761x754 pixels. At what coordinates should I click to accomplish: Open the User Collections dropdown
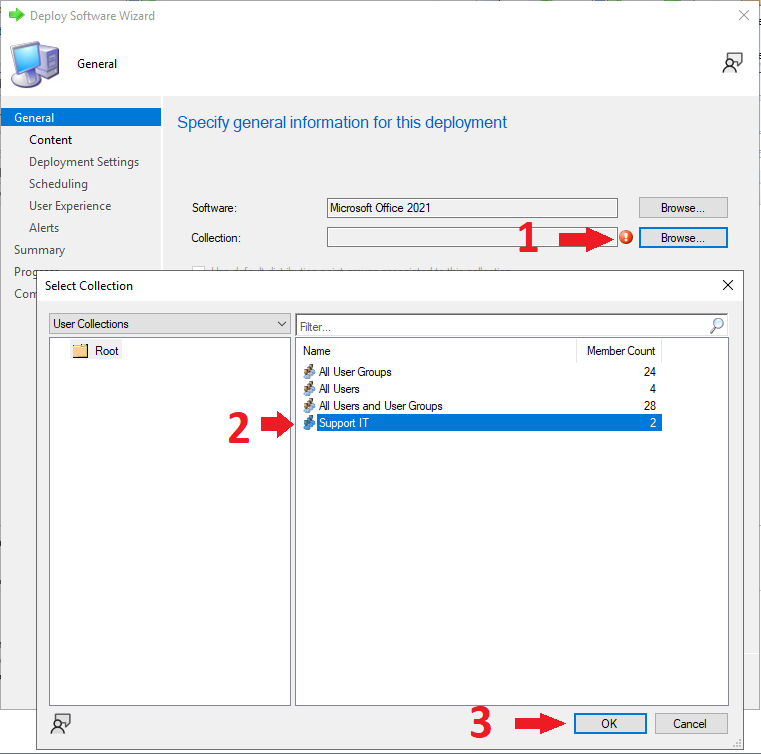point(169,324)
